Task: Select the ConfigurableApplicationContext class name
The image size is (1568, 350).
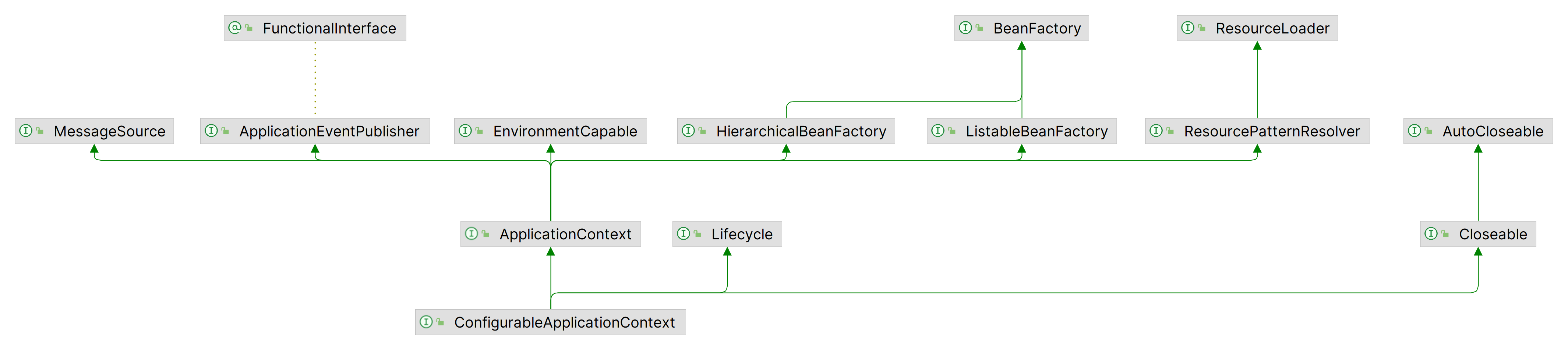Action: click(564, 323)
